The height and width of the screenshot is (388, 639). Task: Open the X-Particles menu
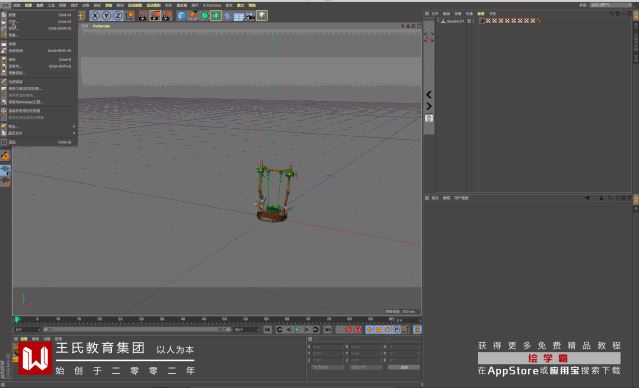pyautogui.click(x=212, y=5)
